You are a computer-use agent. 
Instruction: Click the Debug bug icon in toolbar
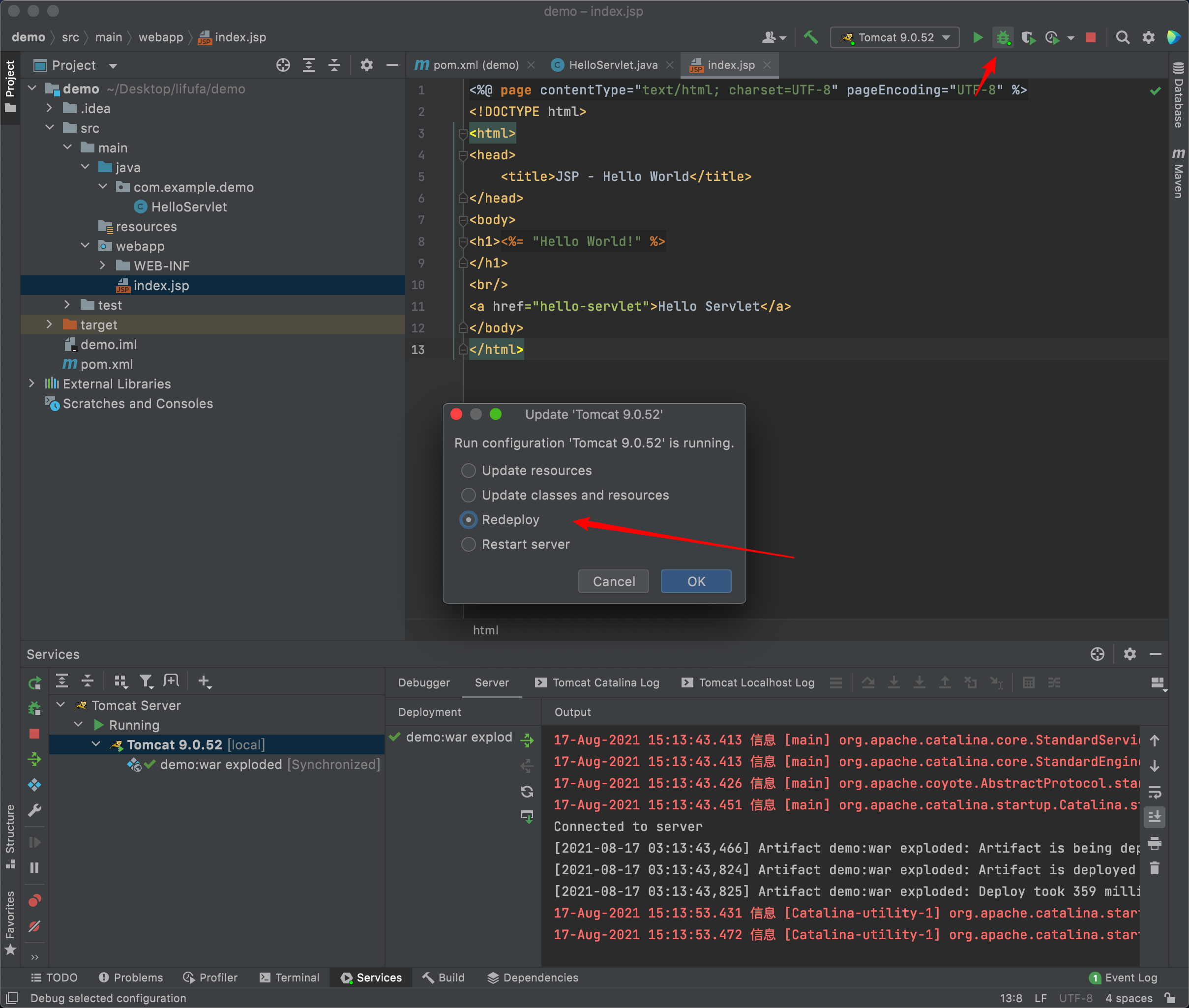pos(1003,38)
